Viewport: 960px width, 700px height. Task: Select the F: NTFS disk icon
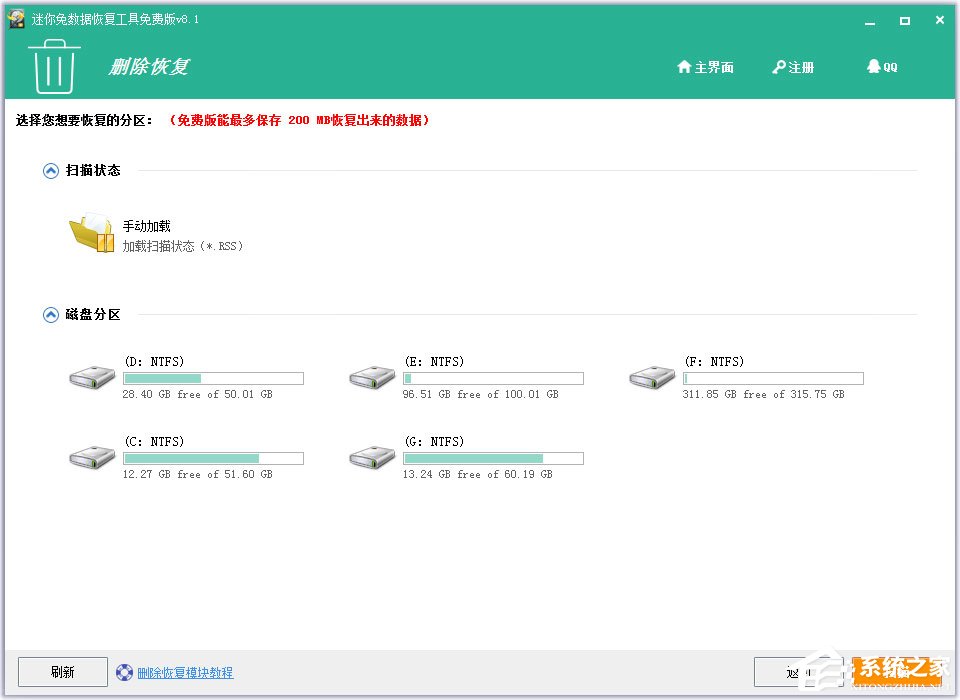(651, 377)
